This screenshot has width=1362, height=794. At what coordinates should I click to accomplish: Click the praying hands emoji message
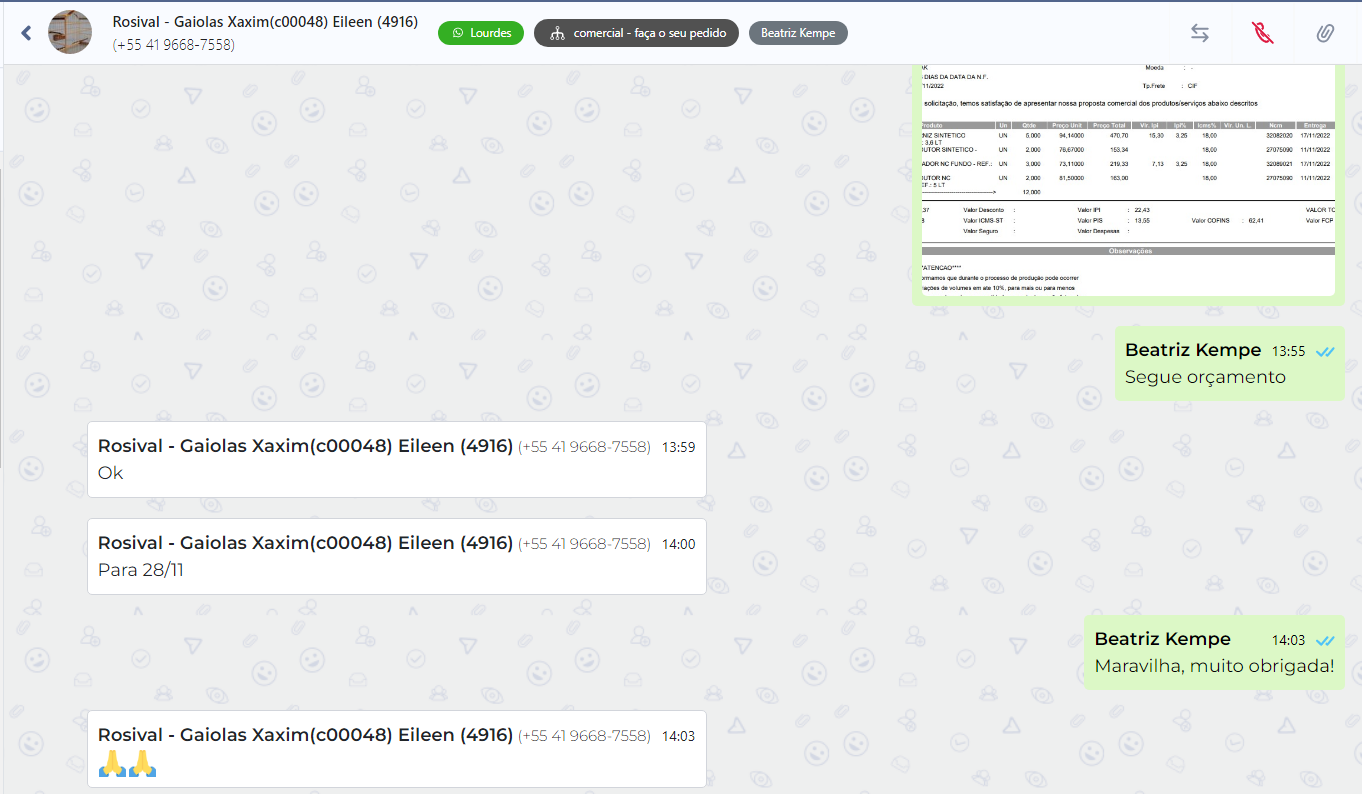click(x=128, y=764)
